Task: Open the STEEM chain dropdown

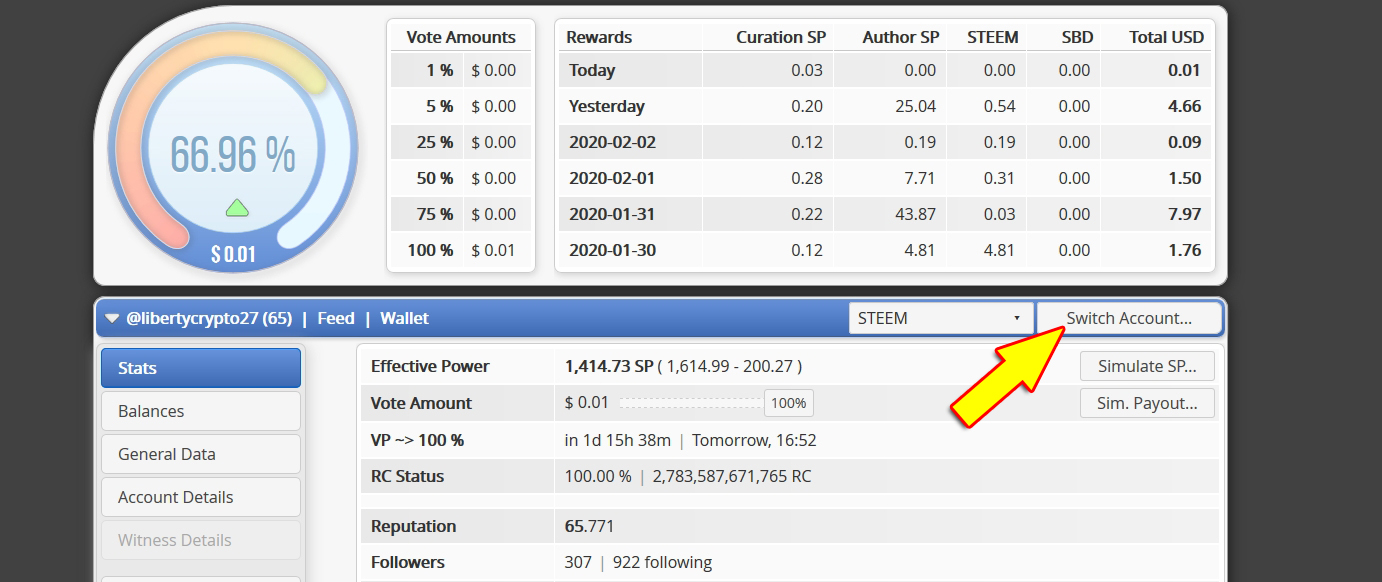Action: pyautogui.click(x=940, y=319)
